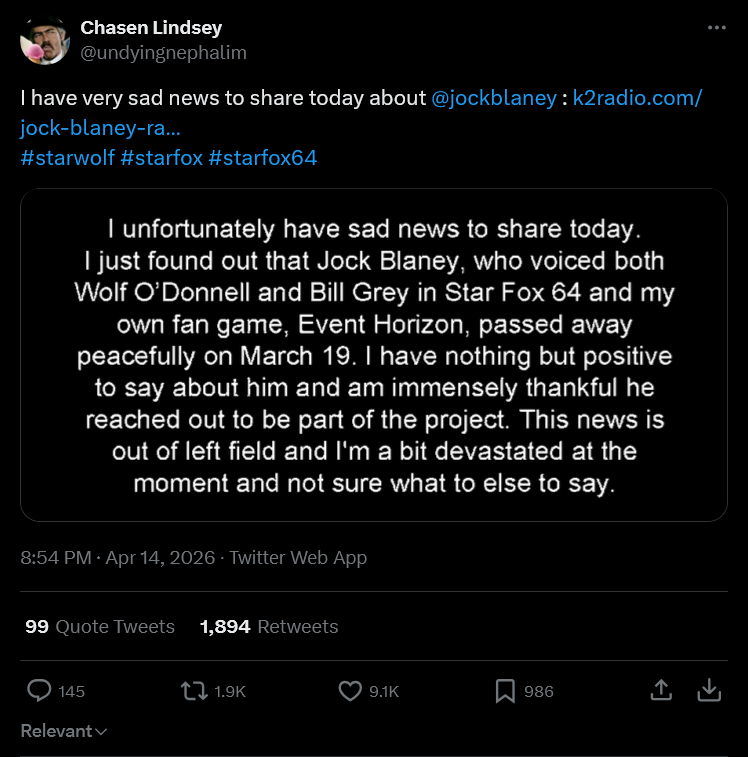
Task: Open the three-dot more options menu
Action: tap(716, 28)
